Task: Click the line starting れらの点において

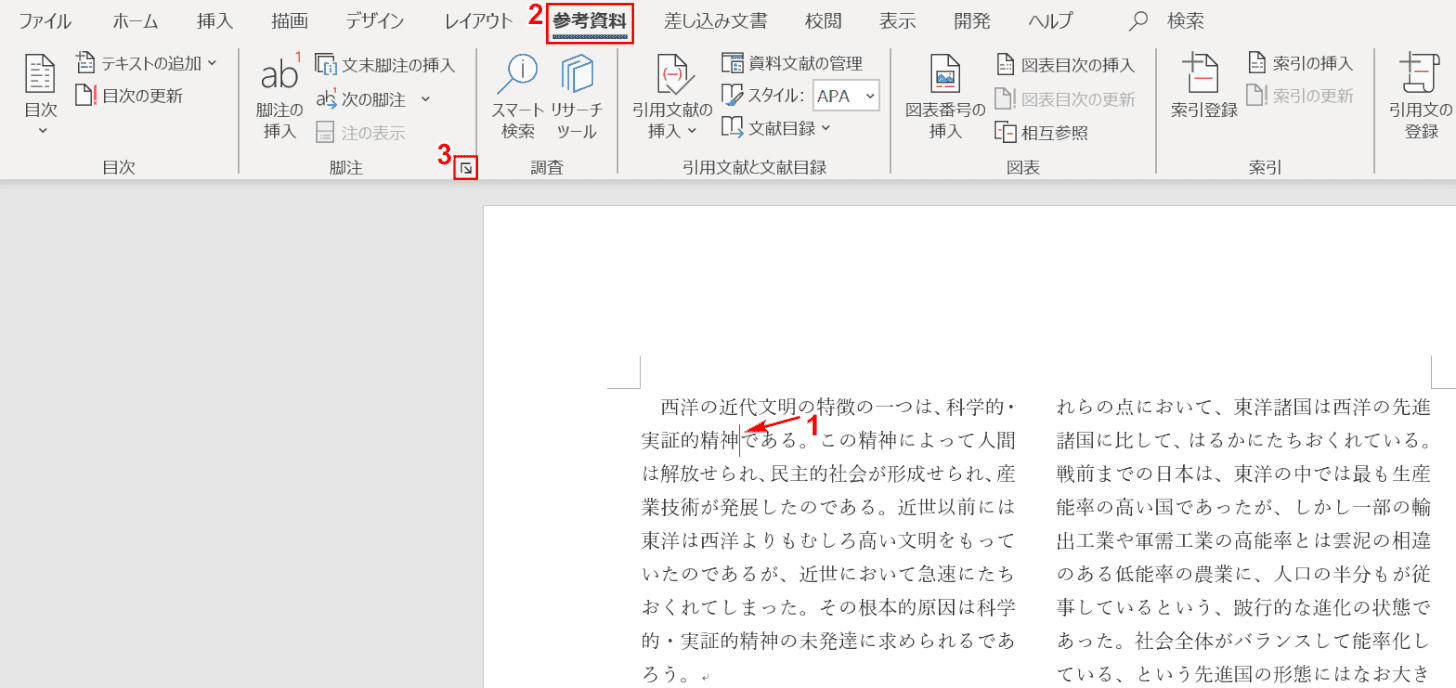Action: tap(1243, 407)
